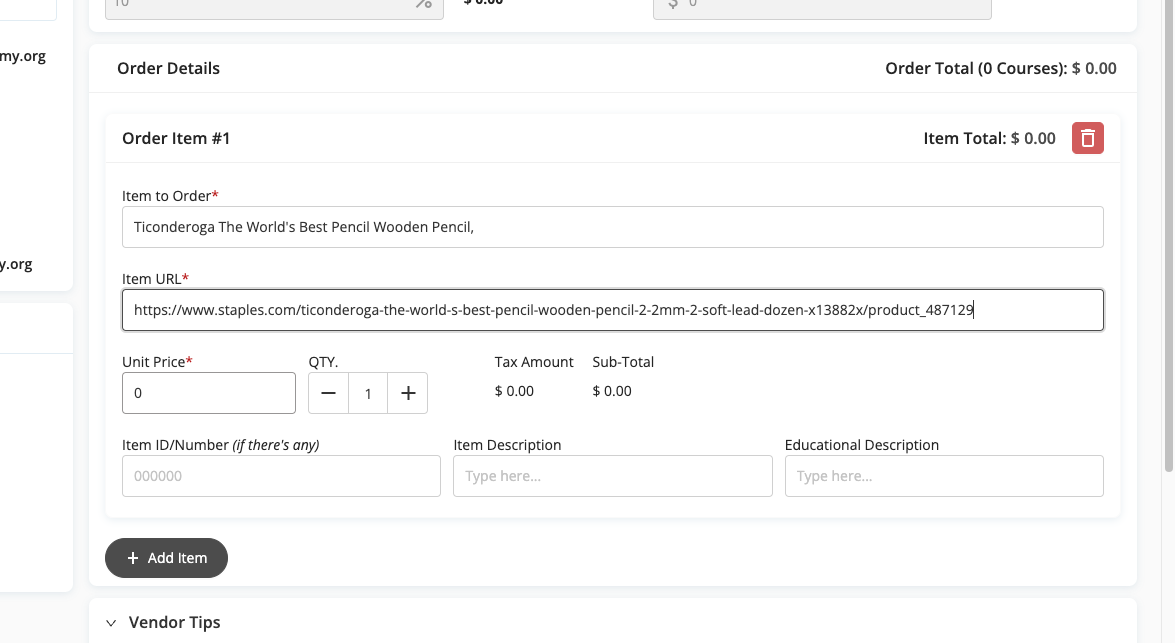The image size is (1175, 643).
Task: Click the Add Item button
Action: point(166,558)
